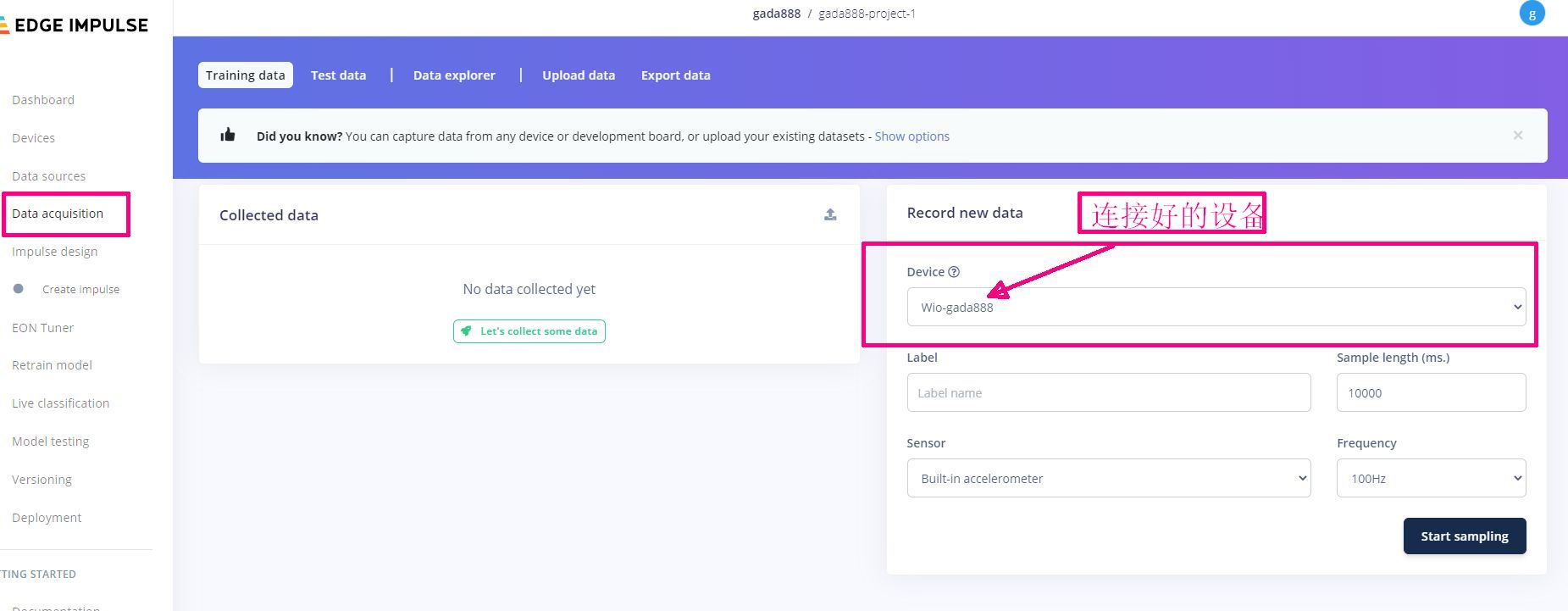Click the Edge Impulse logo
This screenshot has height=611, width=1568.
tap(75, 25)
